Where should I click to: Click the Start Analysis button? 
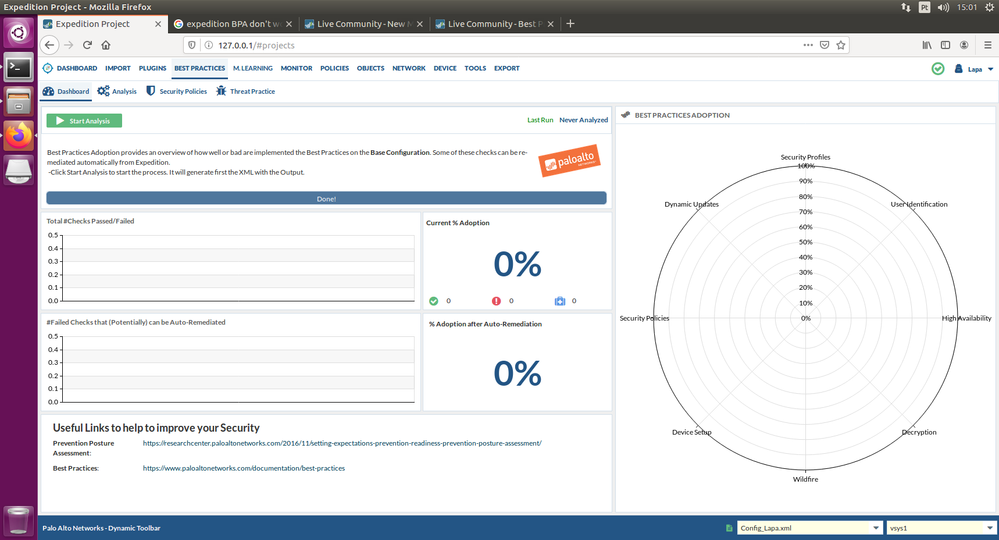[x=84, y=120]
